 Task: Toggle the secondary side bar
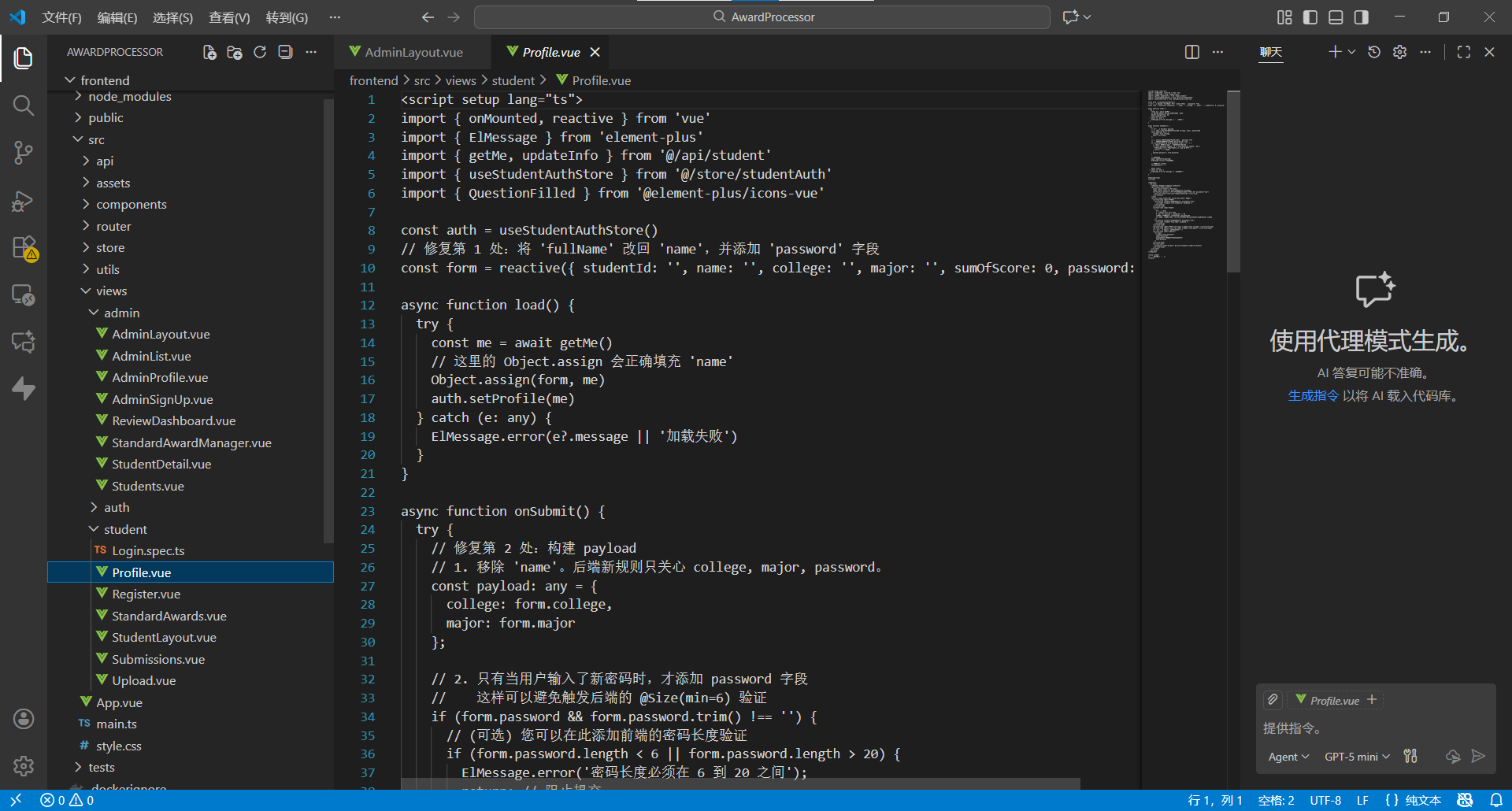[x=1361, y=17]
